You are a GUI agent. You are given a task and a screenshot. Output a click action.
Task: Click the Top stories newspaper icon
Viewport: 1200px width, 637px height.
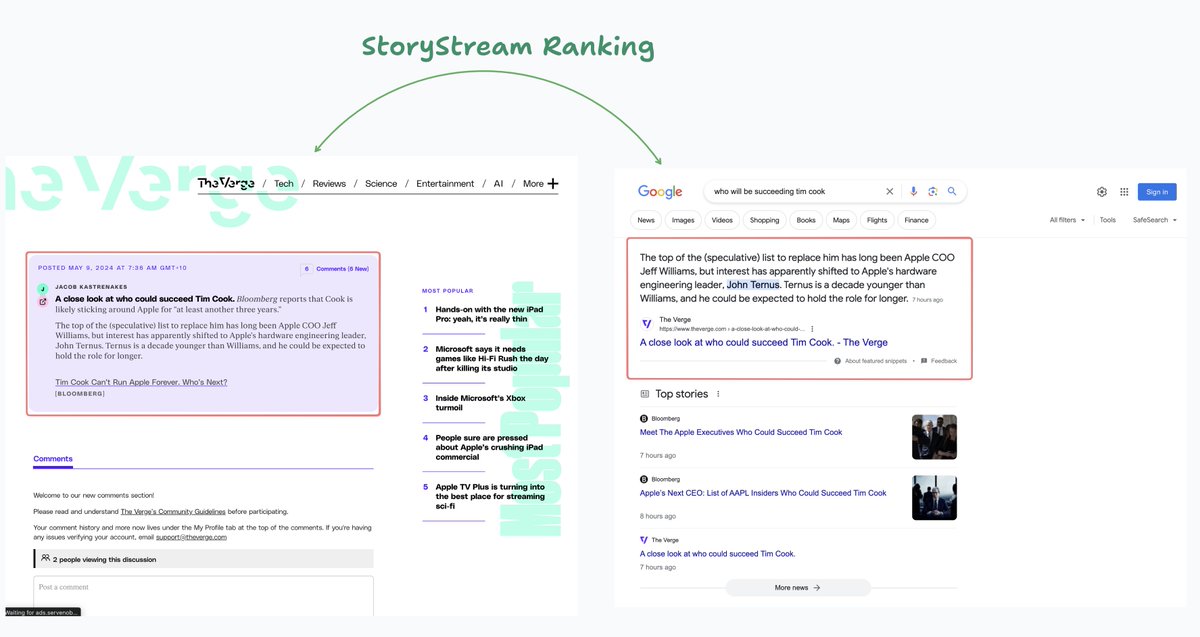pos(645,394)
